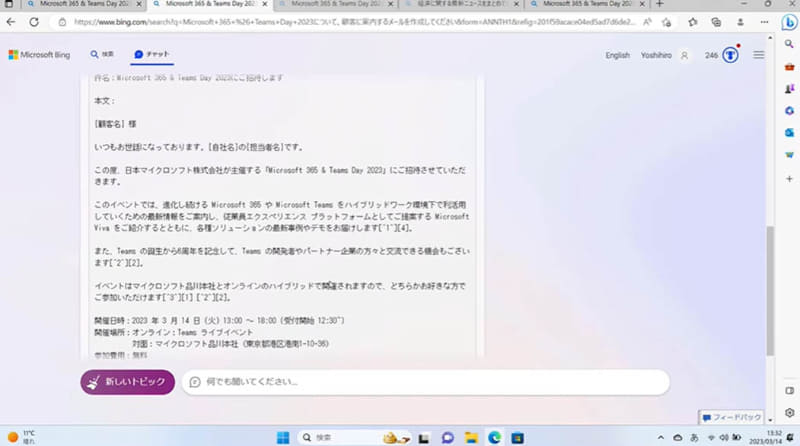Click the Microsoft Edge taskbar icon
Viewport: 800px width, 446px height.
tap(494, 438)
